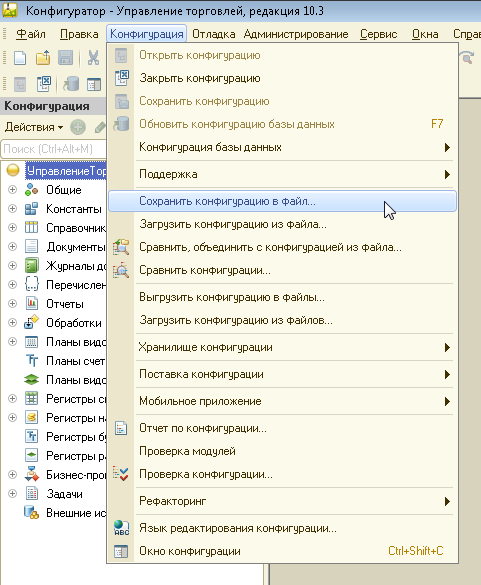Expand the Обработки tree node
This screenshot has height=585, width=481.
tap(12, 322)
